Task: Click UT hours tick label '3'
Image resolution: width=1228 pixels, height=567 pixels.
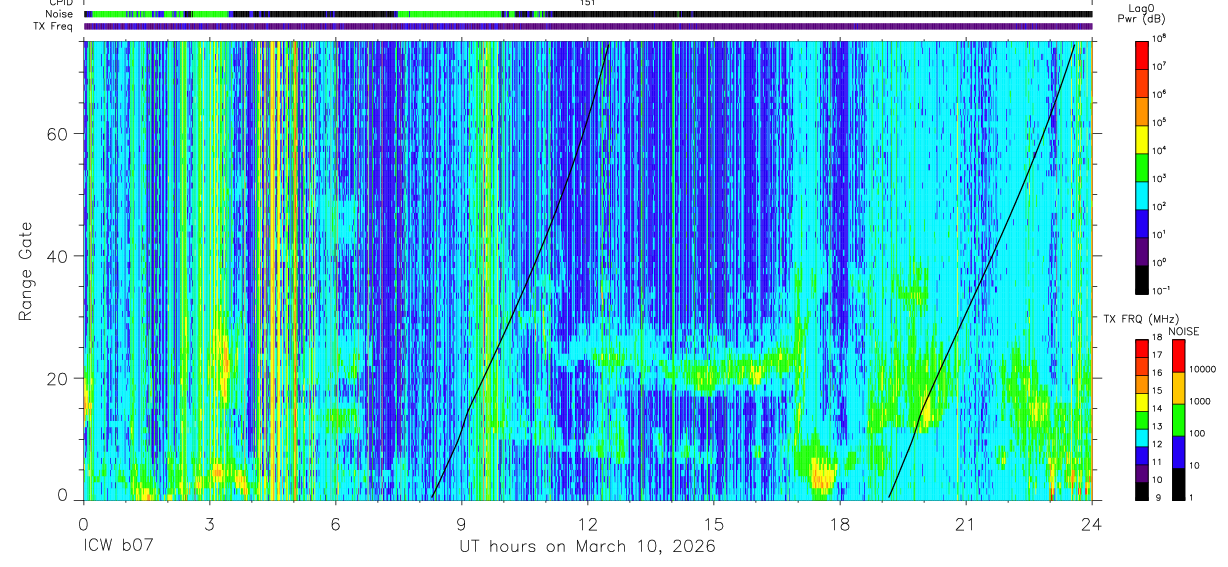Action: [210, 524]
